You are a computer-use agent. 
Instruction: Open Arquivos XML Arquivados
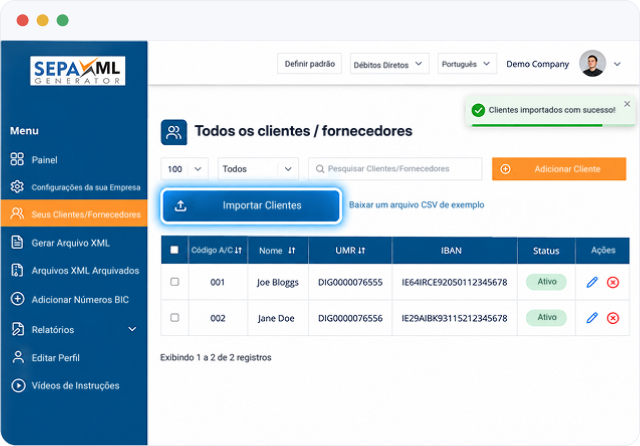coord(74,271)
